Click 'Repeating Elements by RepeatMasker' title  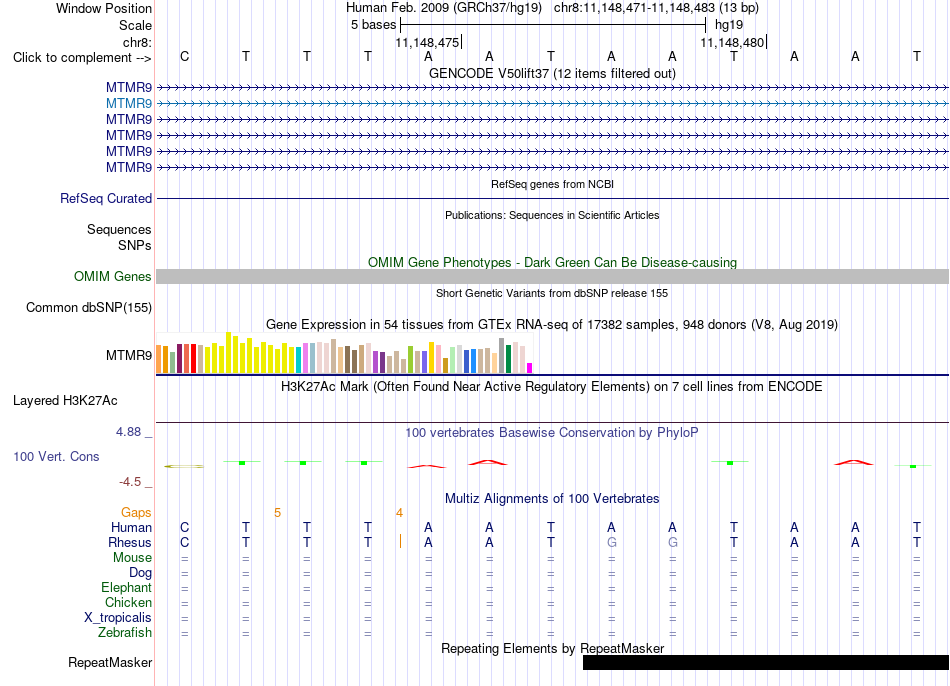(x=552, y=649)
